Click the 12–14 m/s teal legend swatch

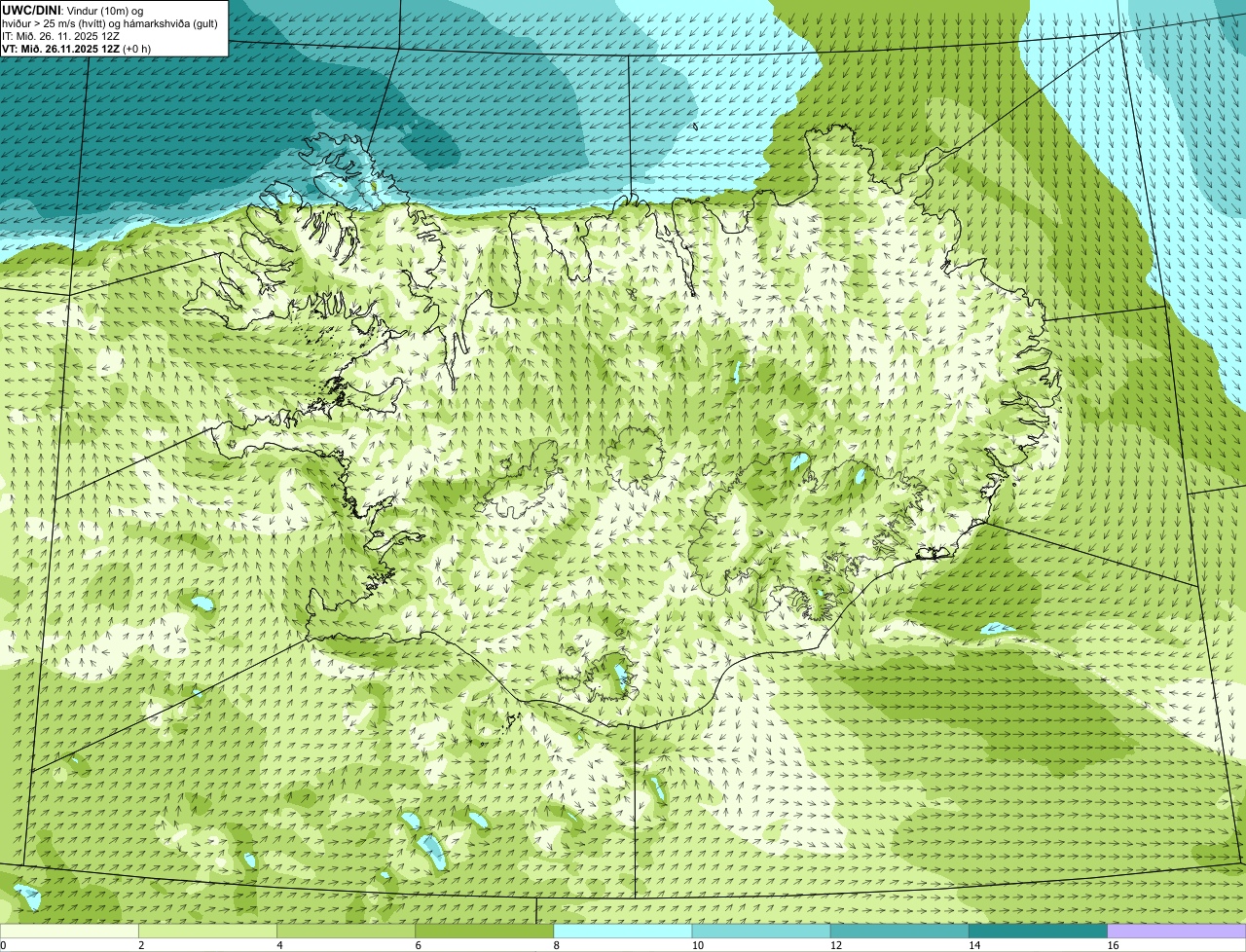(x=899, y=931)
